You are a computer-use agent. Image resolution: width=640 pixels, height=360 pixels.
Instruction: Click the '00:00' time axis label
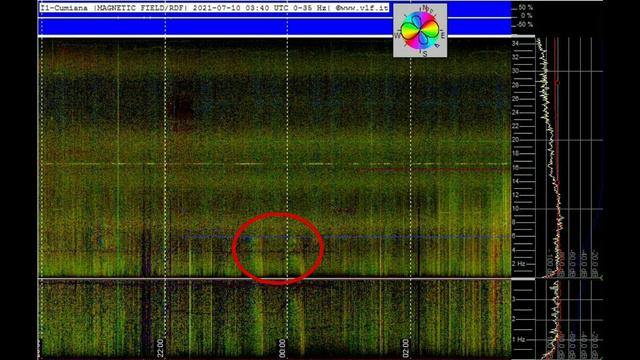point(282,348)
